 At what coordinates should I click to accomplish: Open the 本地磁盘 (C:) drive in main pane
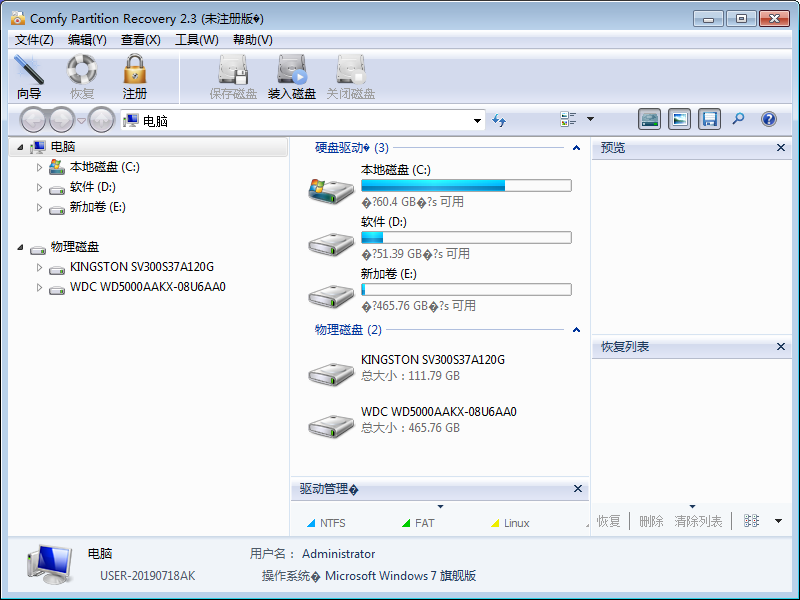[x=439, y=186]
